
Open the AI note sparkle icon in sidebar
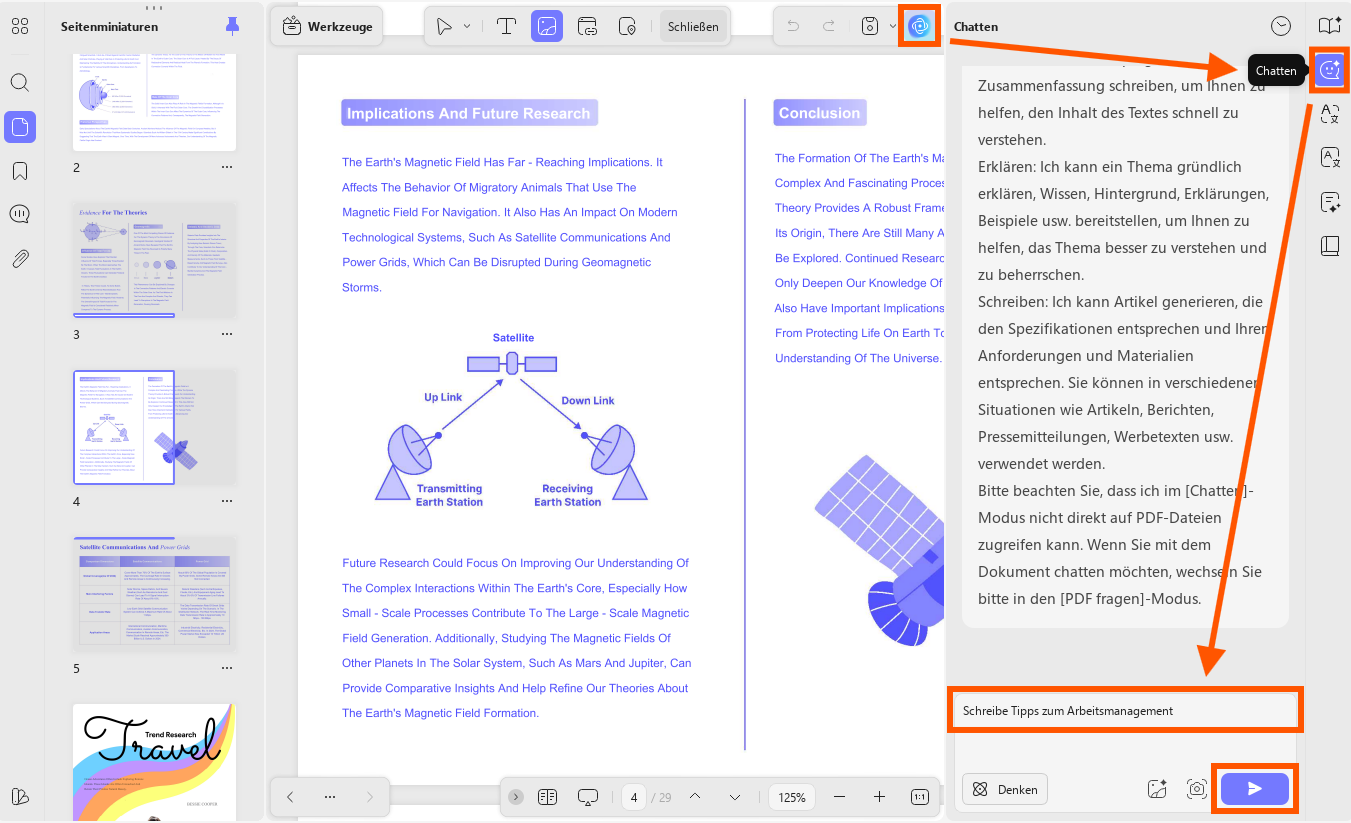[1329, 202]
